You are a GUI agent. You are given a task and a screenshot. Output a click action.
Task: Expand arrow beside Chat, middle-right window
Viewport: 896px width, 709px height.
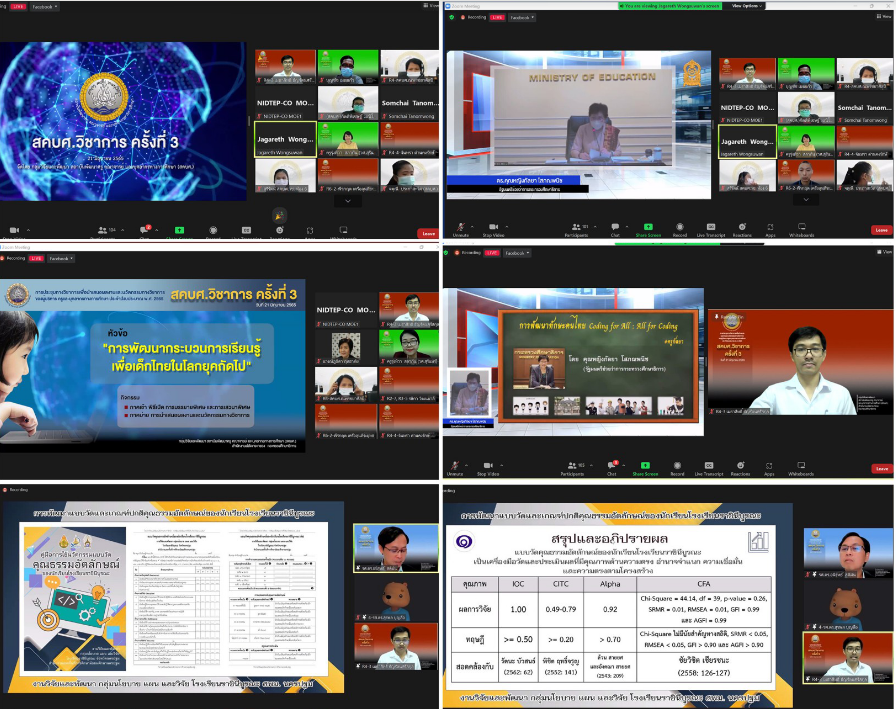click(623, 465)
